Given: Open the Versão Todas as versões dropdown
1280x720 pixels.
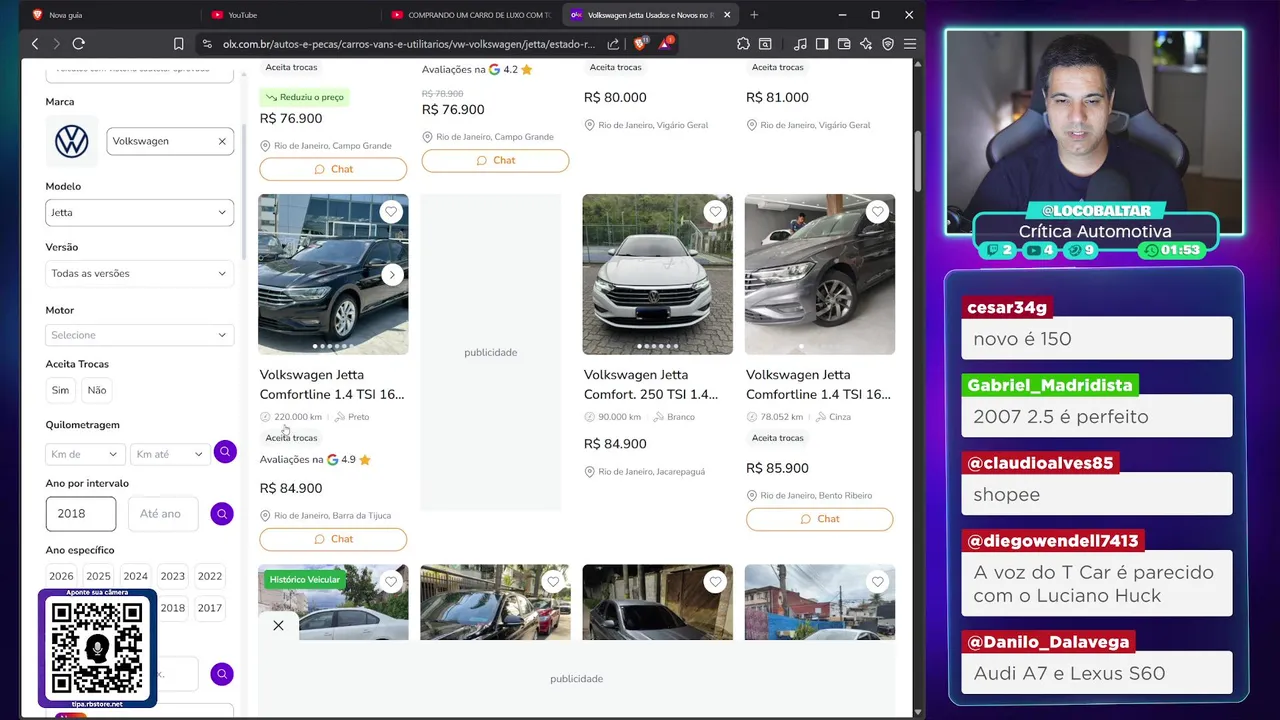Looking at the screenshot, I should pos(139,273).
